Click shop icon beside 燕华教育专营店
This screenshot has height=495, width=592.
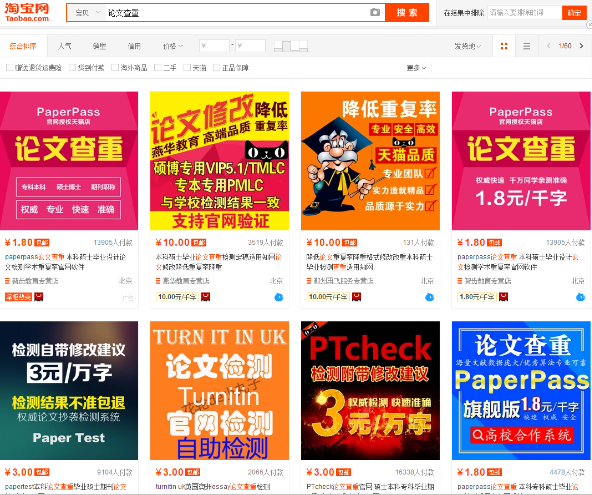[158, 281]
